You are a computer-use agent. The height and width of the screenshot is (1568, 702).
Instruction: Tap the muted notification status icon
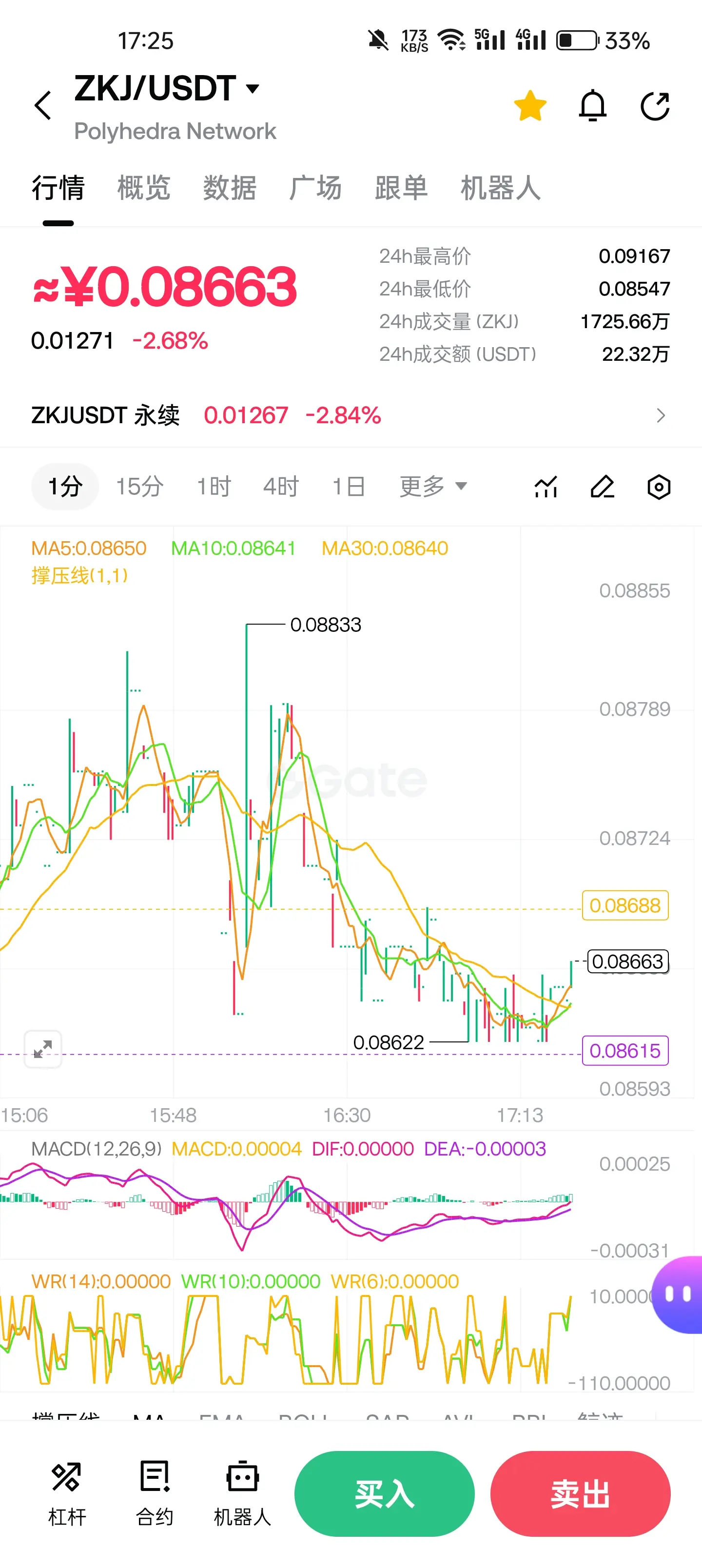pyautogui.click(x=378, y=40)
